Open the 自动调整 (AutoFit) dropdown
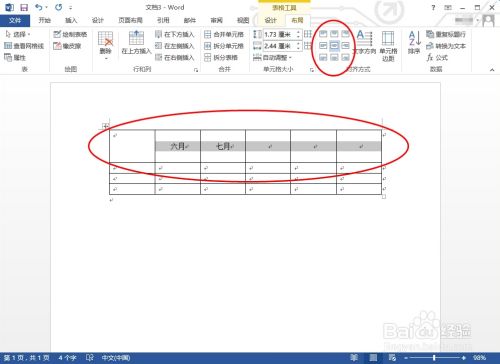The image size is (500, 364). pyautogui.click(x=272, y=58)
